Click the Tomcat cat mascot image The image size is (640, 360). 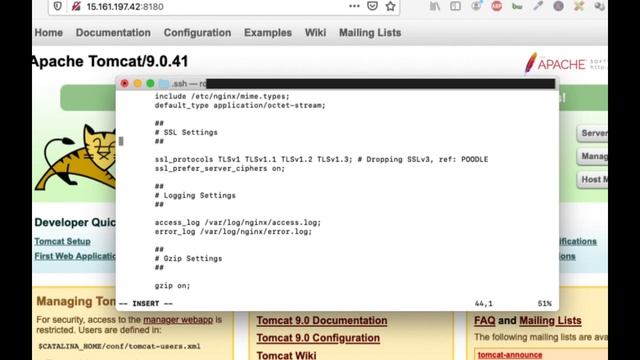coord(76,157)
